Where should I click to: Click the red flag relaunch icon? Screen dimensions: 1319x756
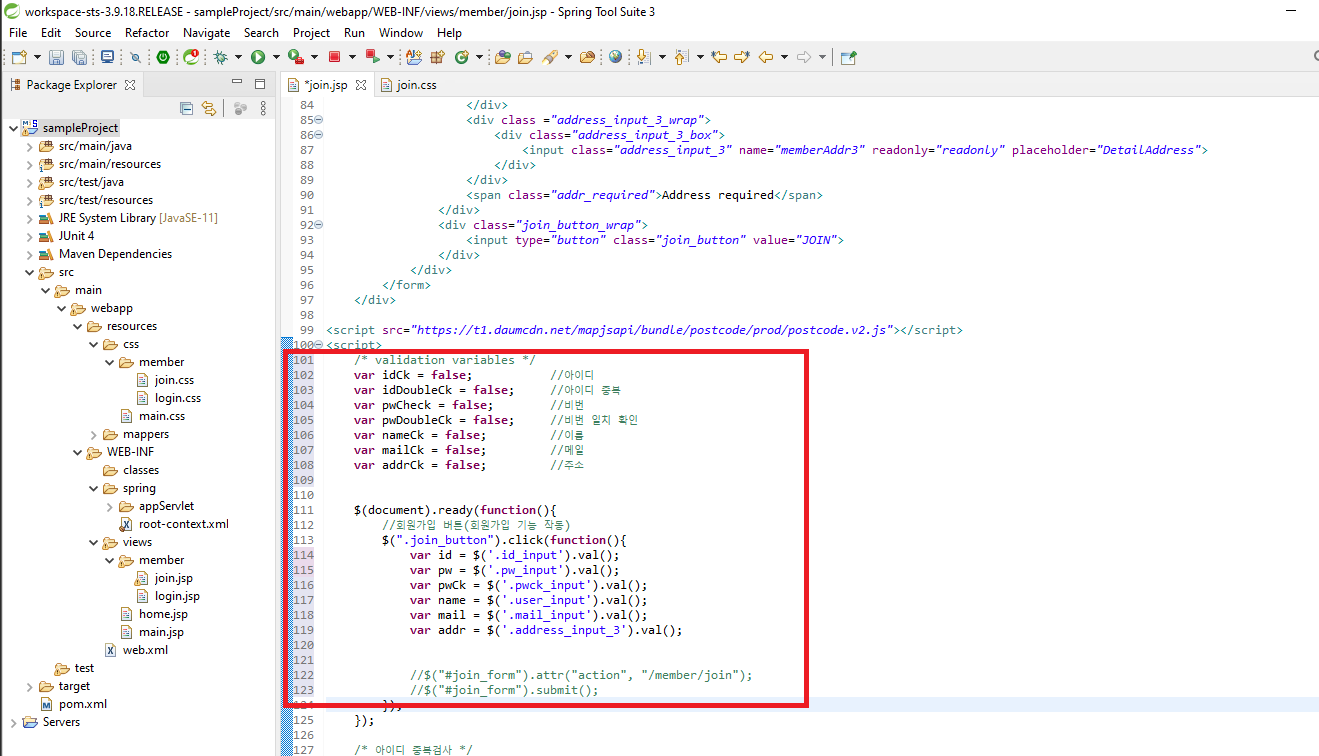click(x=372, y=57)
